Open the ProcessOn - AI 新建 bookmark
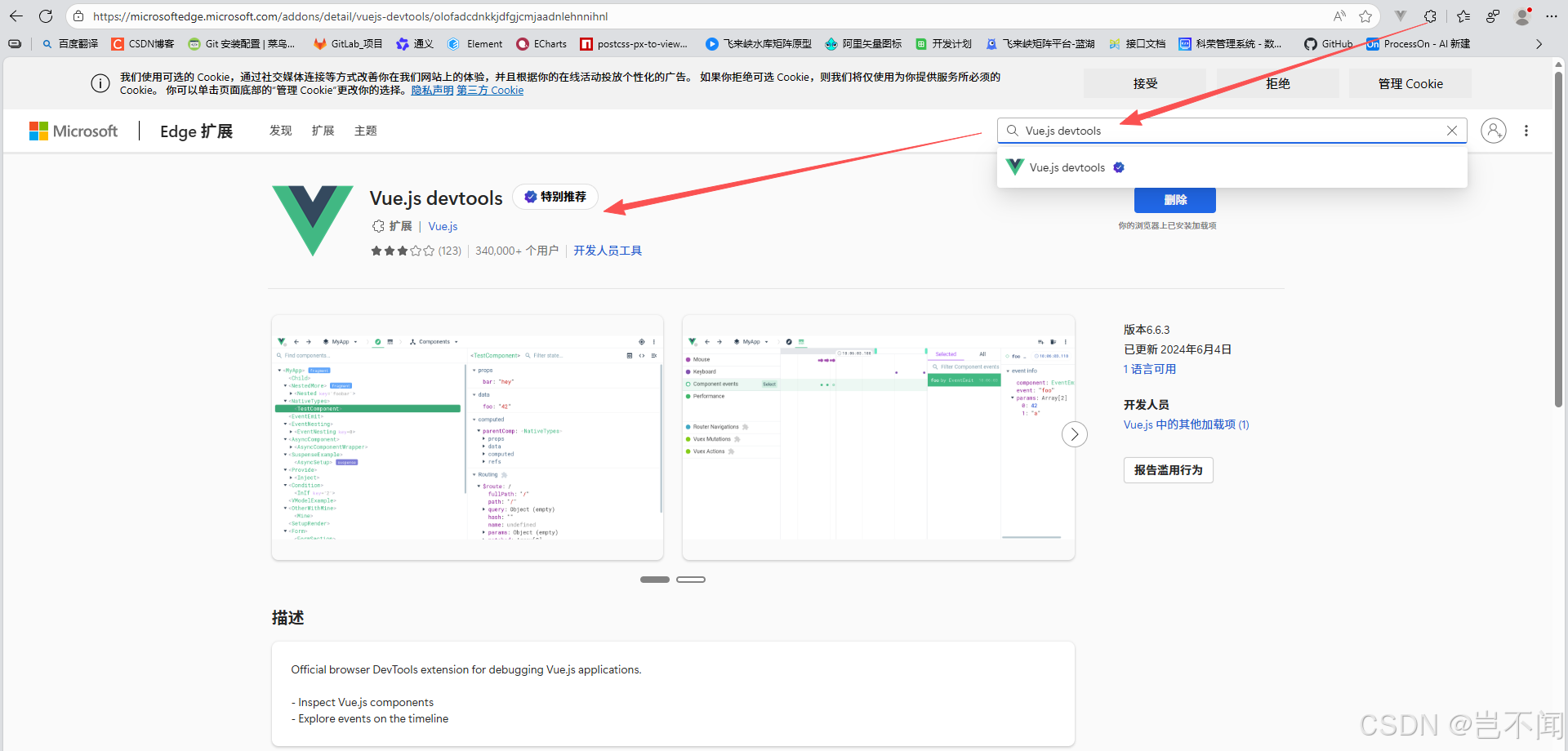Image resolution: width=1568 pixels, height=751 pixels. [1419, 44]
